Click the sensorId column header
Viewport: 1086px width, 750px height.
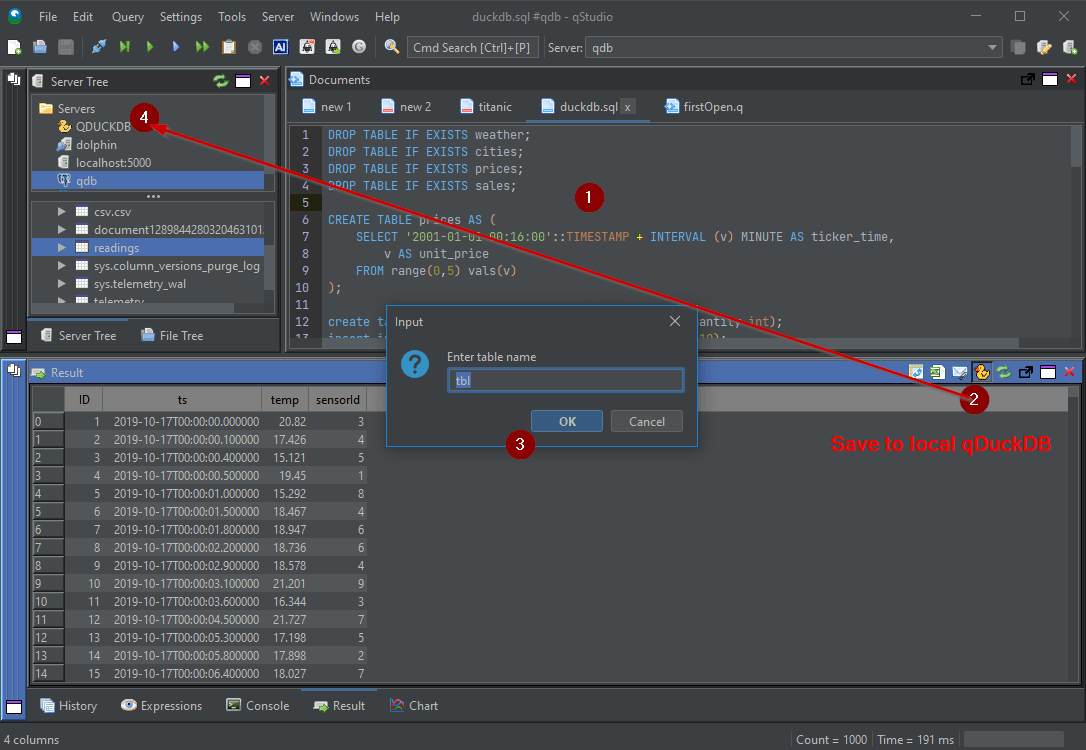pos(337,400)
